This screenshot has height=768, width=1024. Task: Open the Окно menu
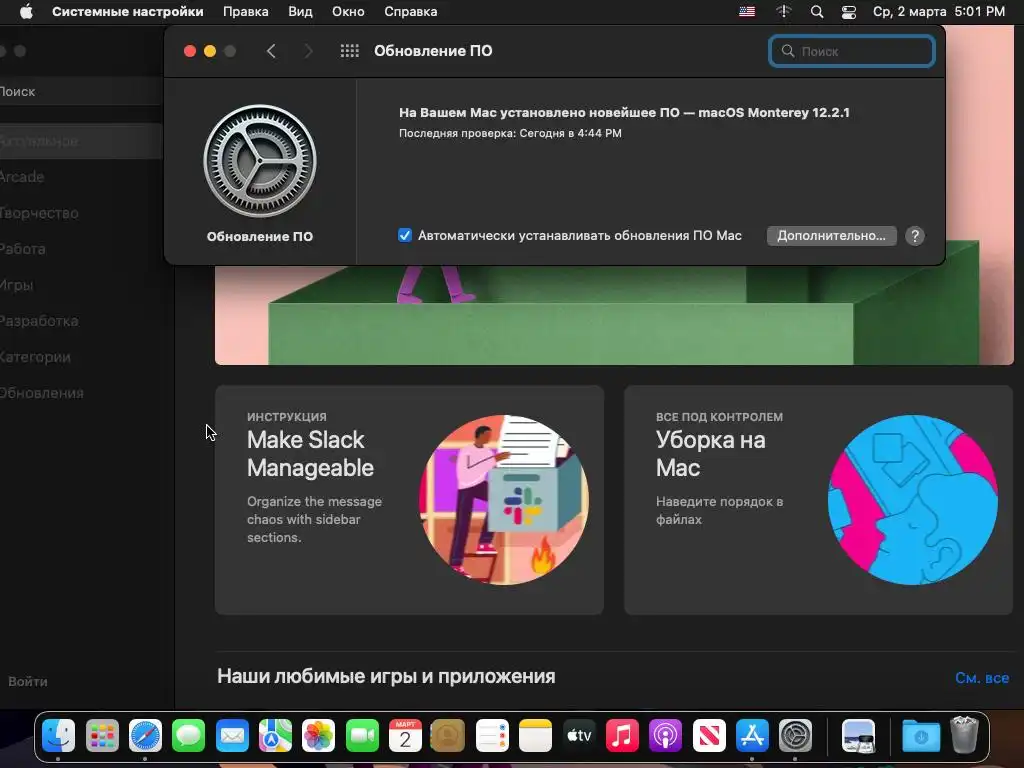coord(348,12)
